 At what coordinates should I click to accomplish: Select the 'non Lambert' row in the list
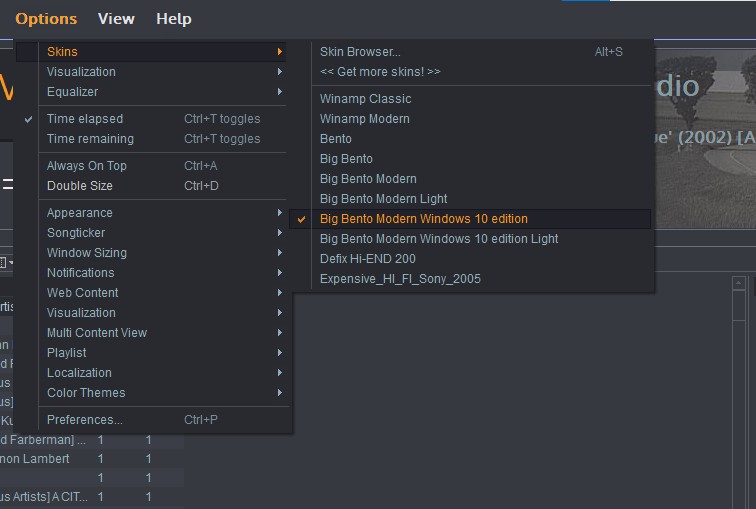click(92, 459)
